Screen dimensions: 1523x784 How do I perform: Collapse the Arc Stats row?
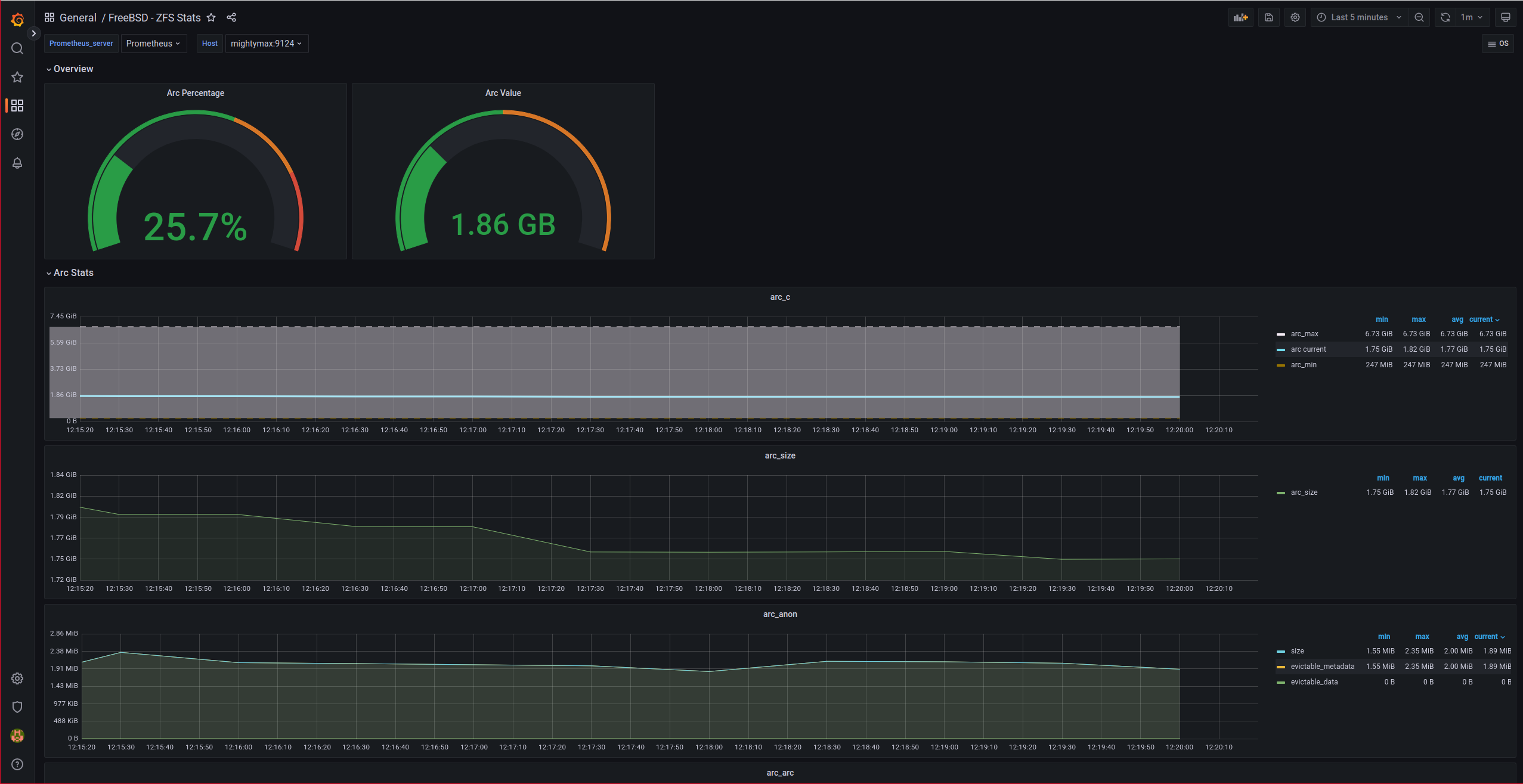pyautogui.click(x=73, y=272)
